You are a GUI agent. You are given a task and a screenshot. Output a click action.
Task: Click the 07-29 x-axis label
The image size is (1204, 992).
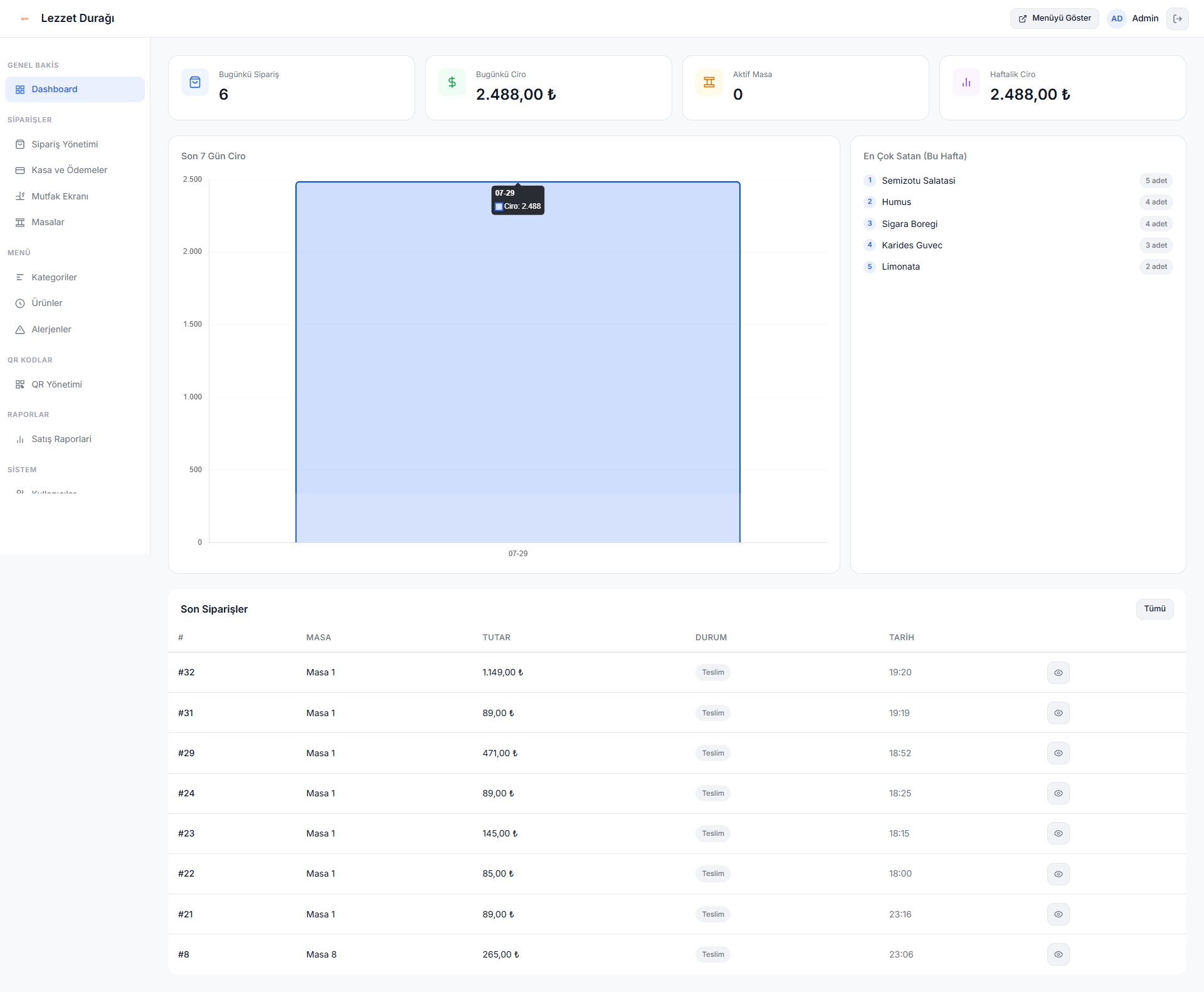(x=518, y=554)
